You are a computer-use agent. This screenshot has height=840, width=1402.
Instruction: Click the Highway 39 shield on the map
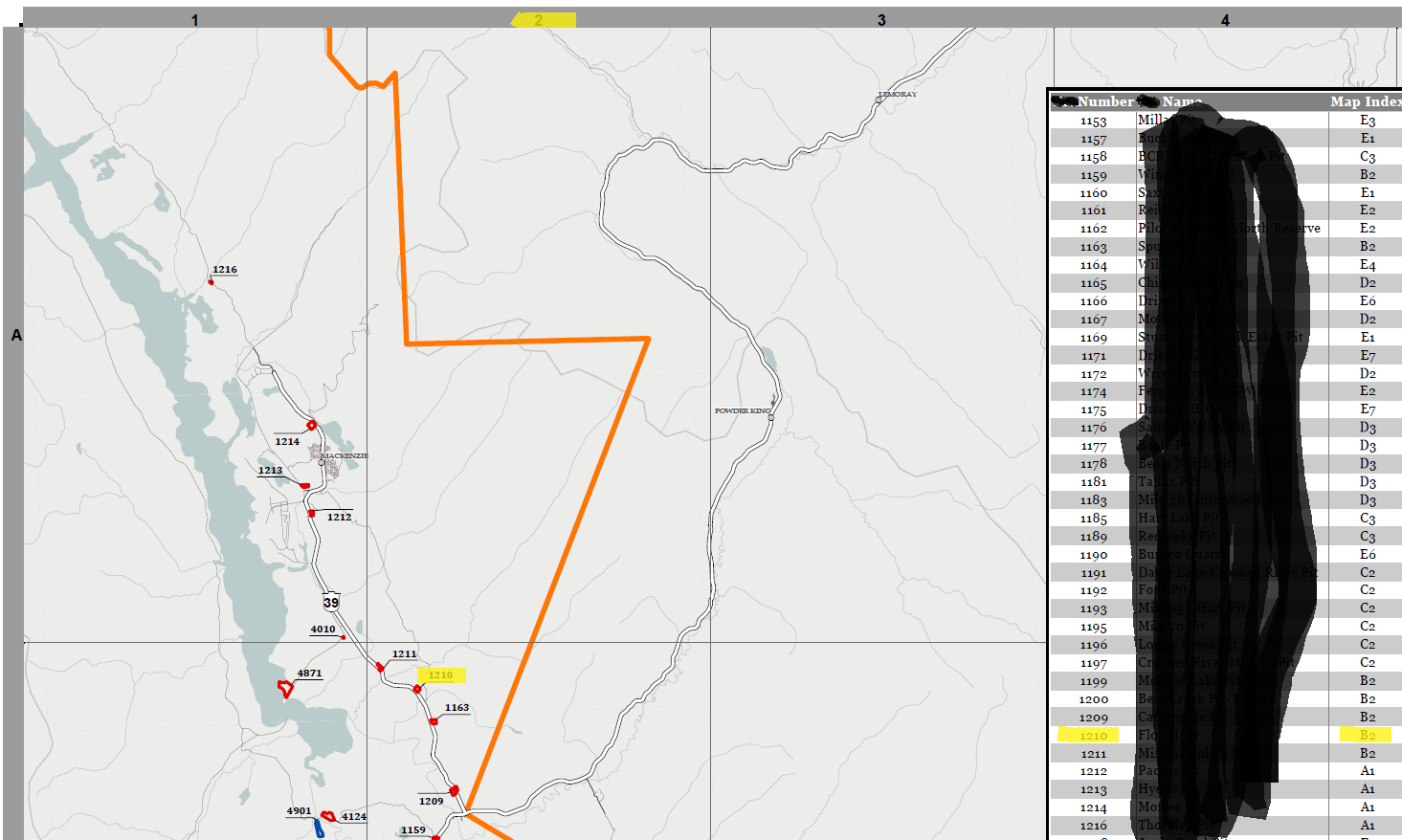[x=331, y=602]
